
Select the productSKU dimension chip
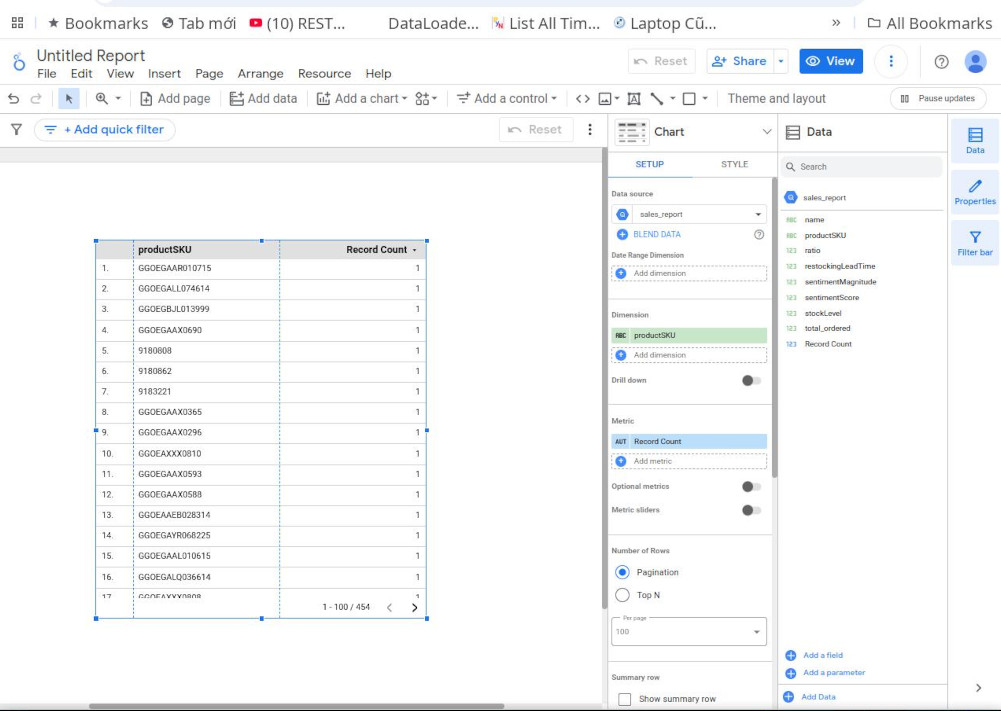[x=689, y=335]
